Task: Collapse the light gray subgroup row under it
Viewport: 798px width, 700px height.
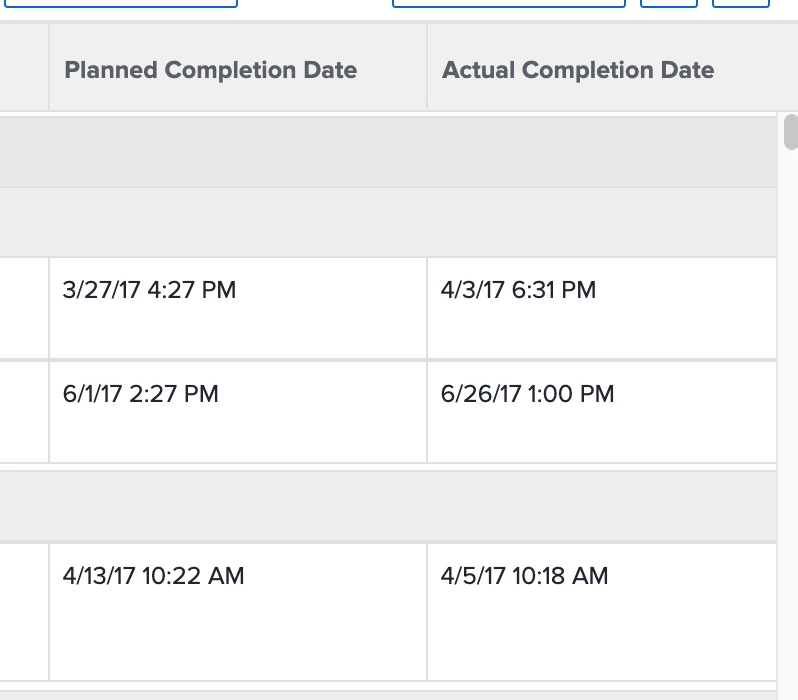Action: pyautogui.click(x=388, y=222)
